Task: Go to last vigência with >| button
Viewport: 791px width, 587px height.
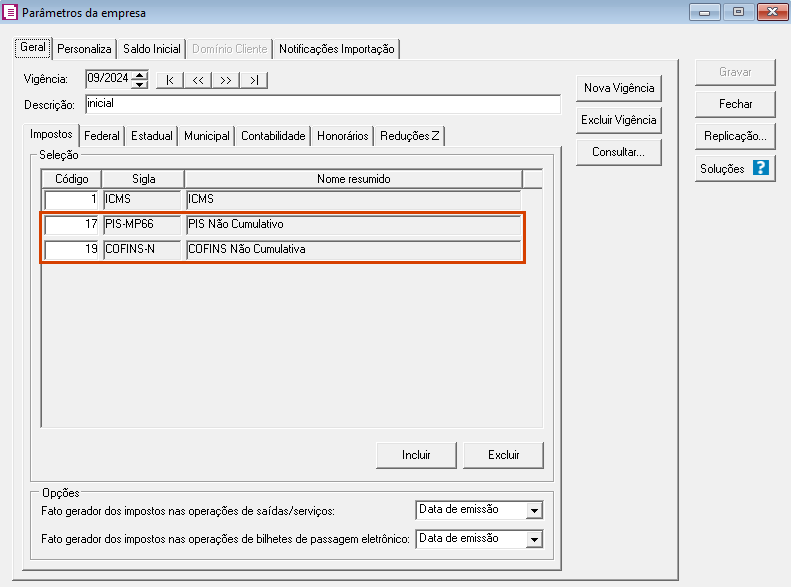Action: click(x=254, y=80)
